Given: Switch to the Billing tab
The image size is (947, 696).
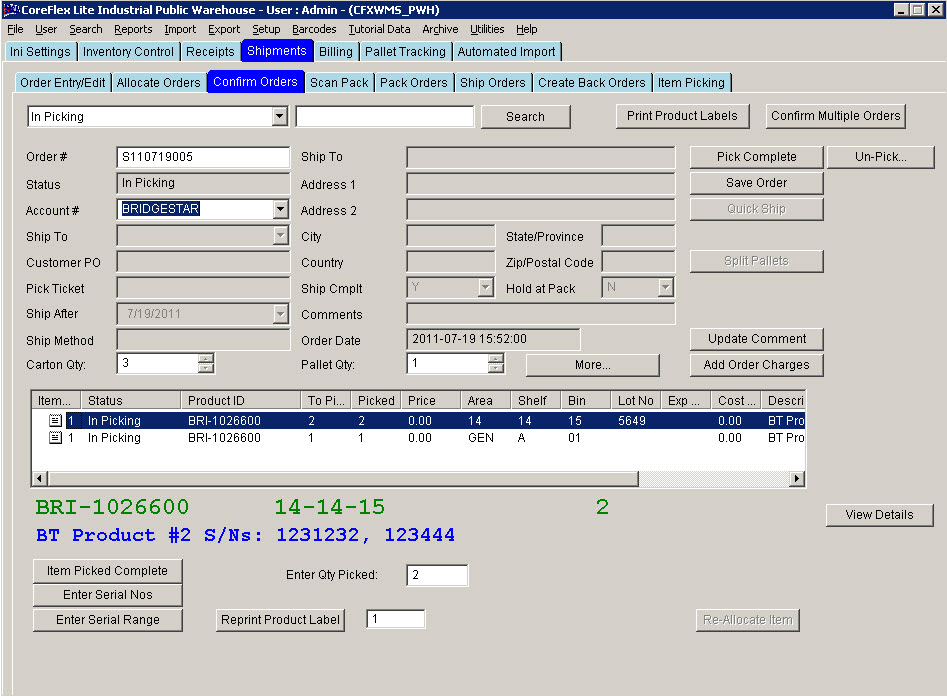Looking at the screenshot, I should tap(336, 51).
